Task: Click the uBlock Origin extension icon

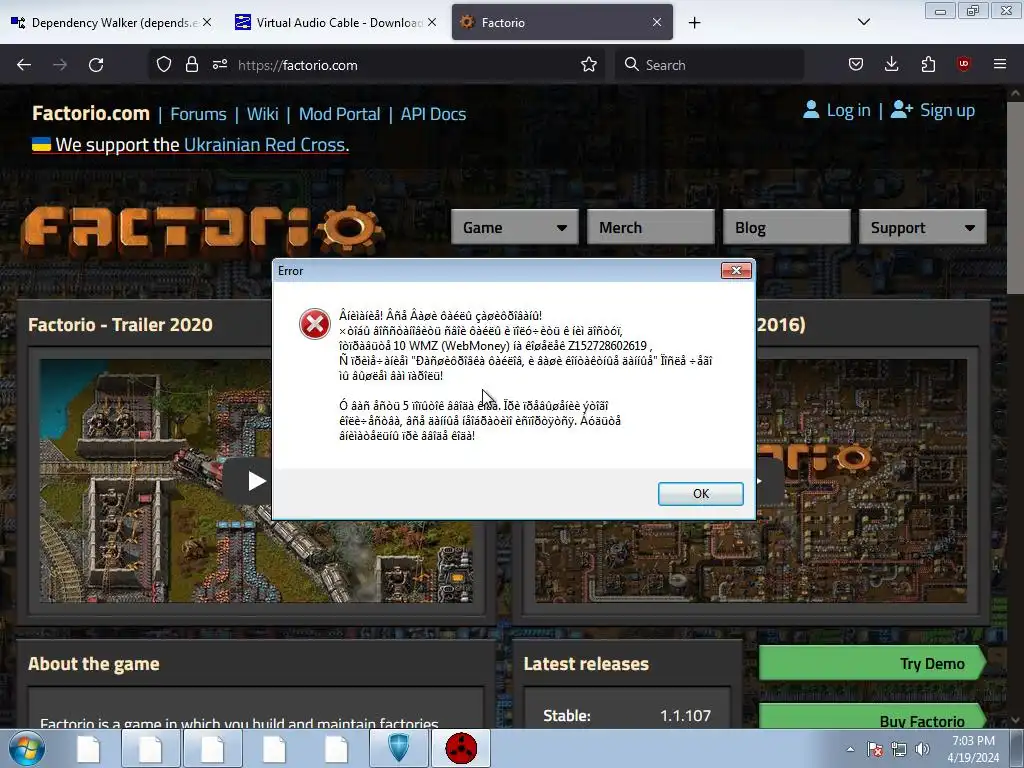Action: pyautogui.click(x=963, y=64)
